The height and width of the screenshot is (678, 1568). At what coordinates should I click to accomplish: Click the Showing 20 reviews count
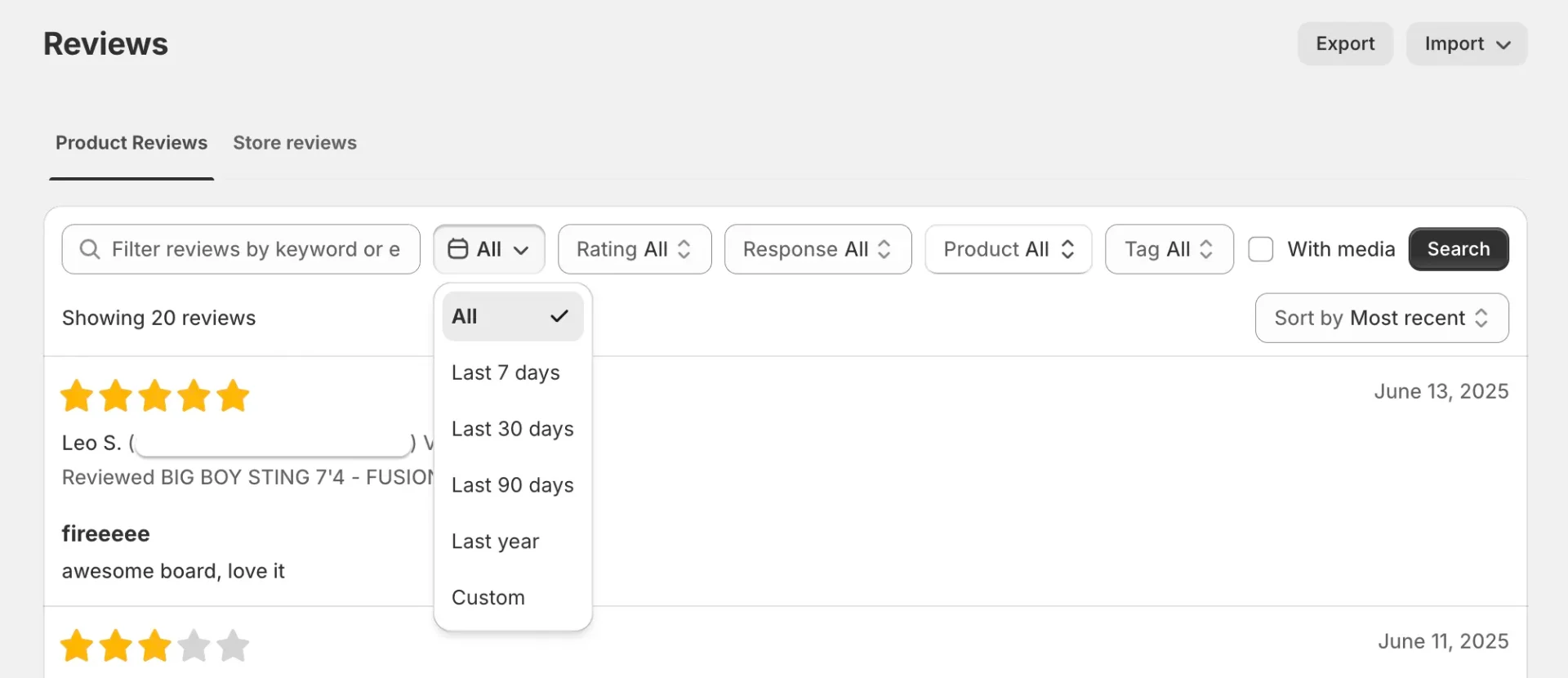click(159, 318)
